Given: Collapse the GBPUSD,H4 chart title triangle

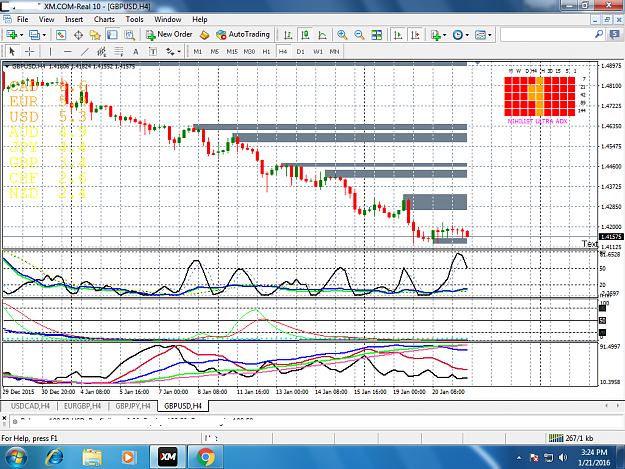Looking at the screenshot, I should click(7, 67).
